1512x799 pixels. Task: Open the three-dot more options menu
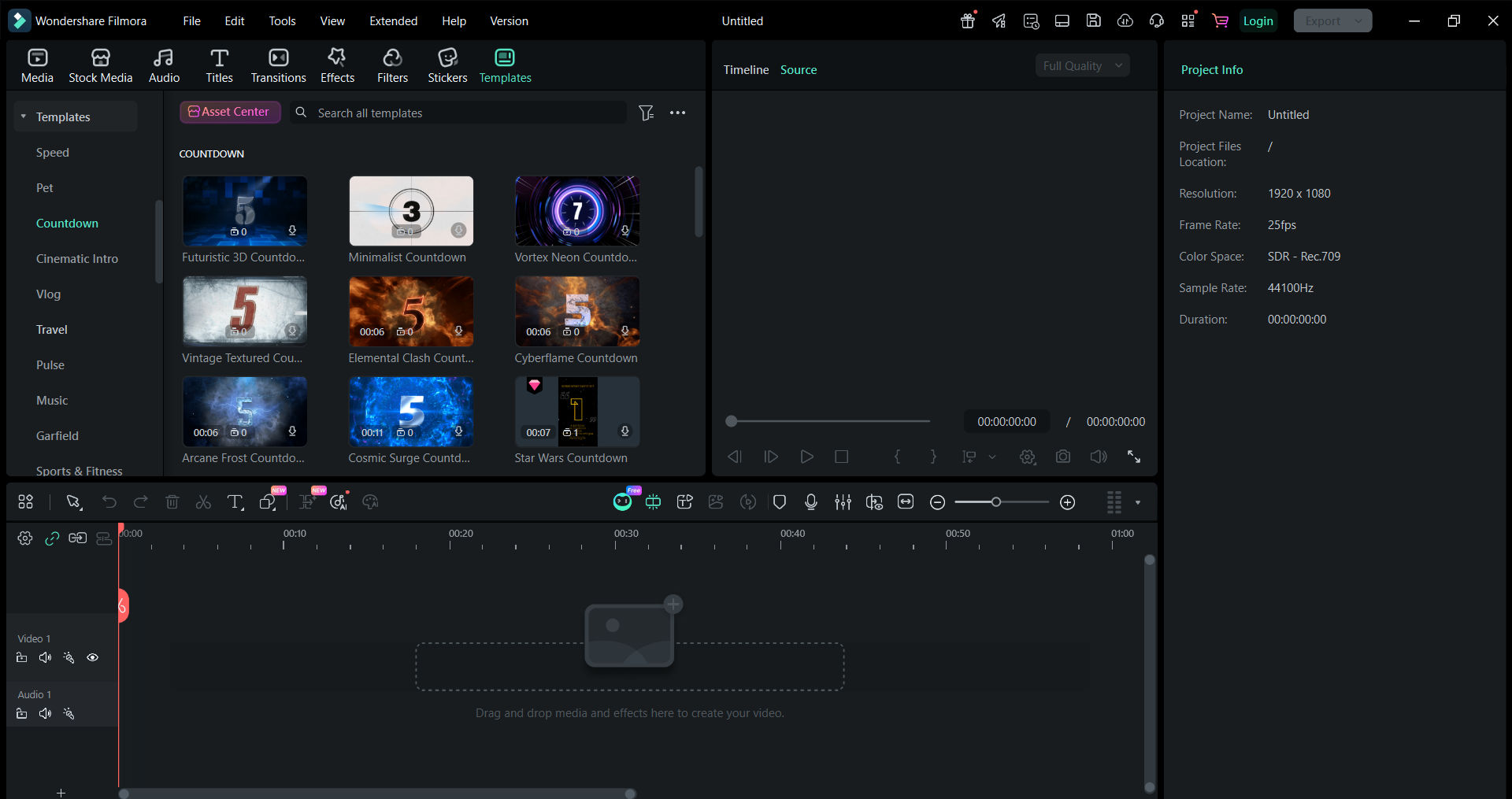point(677,113)
